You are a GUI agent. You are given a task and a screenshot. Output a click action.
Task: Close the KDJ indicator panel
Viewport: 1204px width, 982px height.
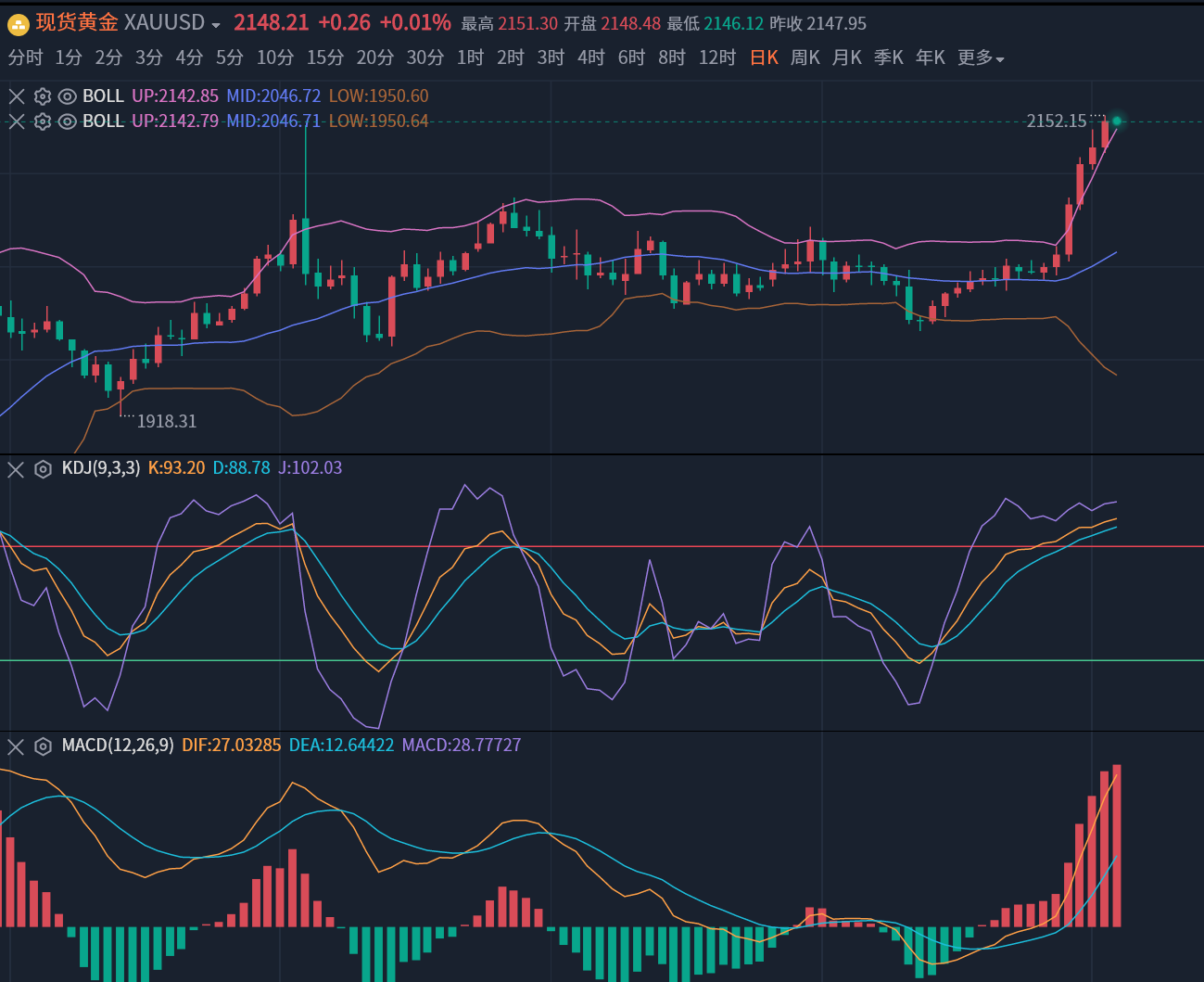(16, 469)
